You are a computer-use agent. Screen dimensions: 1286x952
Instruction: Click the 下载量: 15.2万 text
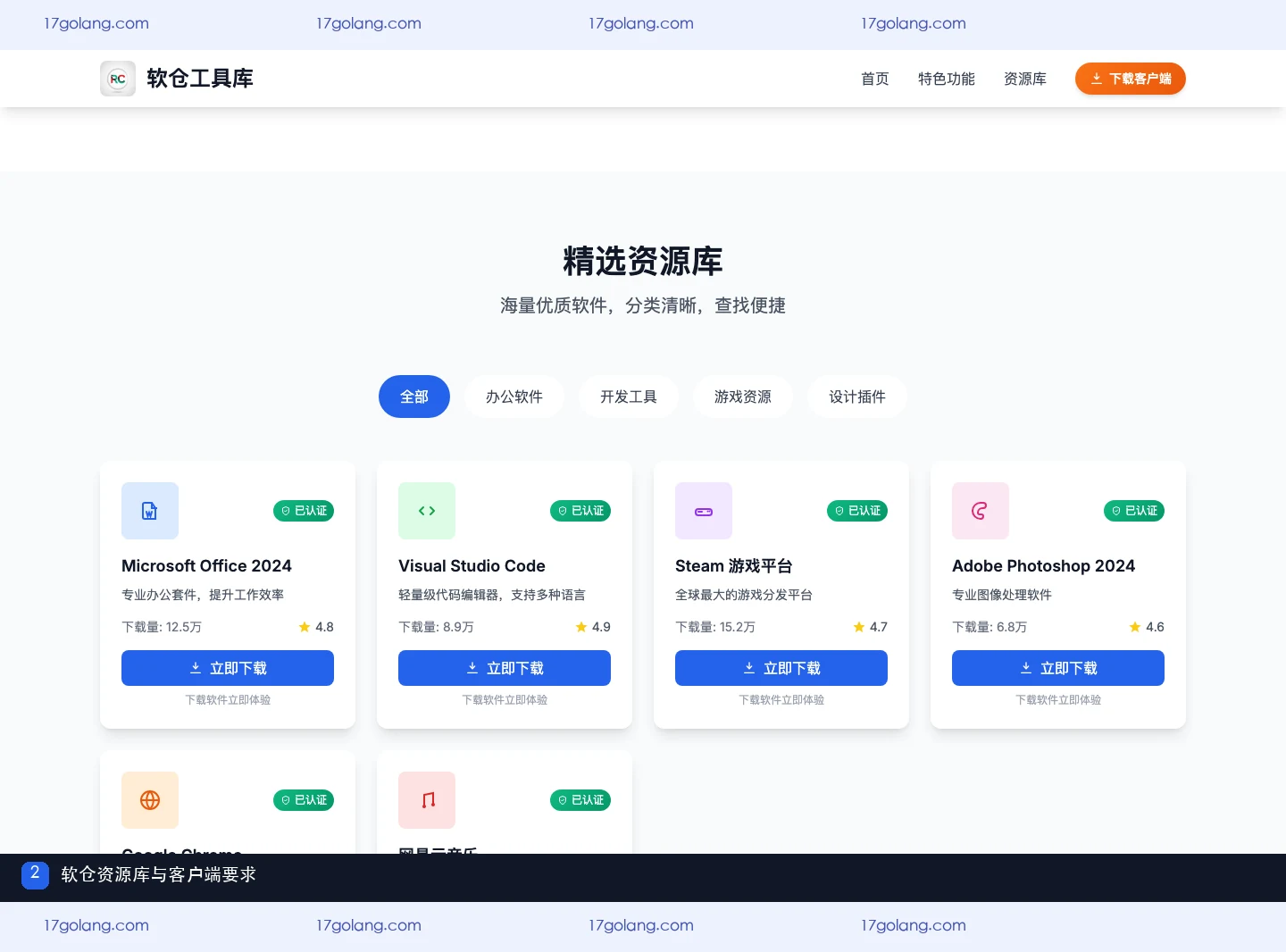click(715, 627)
